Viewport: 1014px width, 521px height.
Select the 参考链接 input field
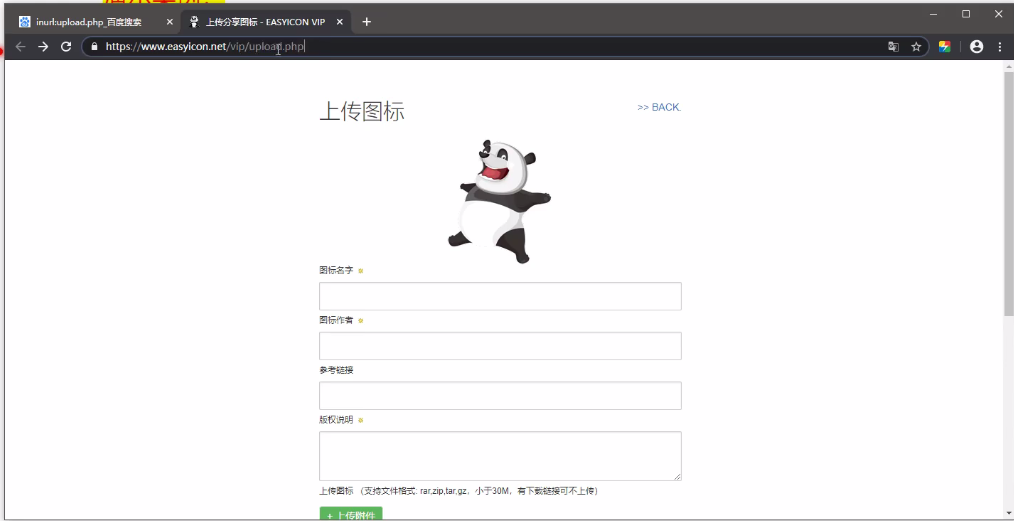(x=500, y=396)
